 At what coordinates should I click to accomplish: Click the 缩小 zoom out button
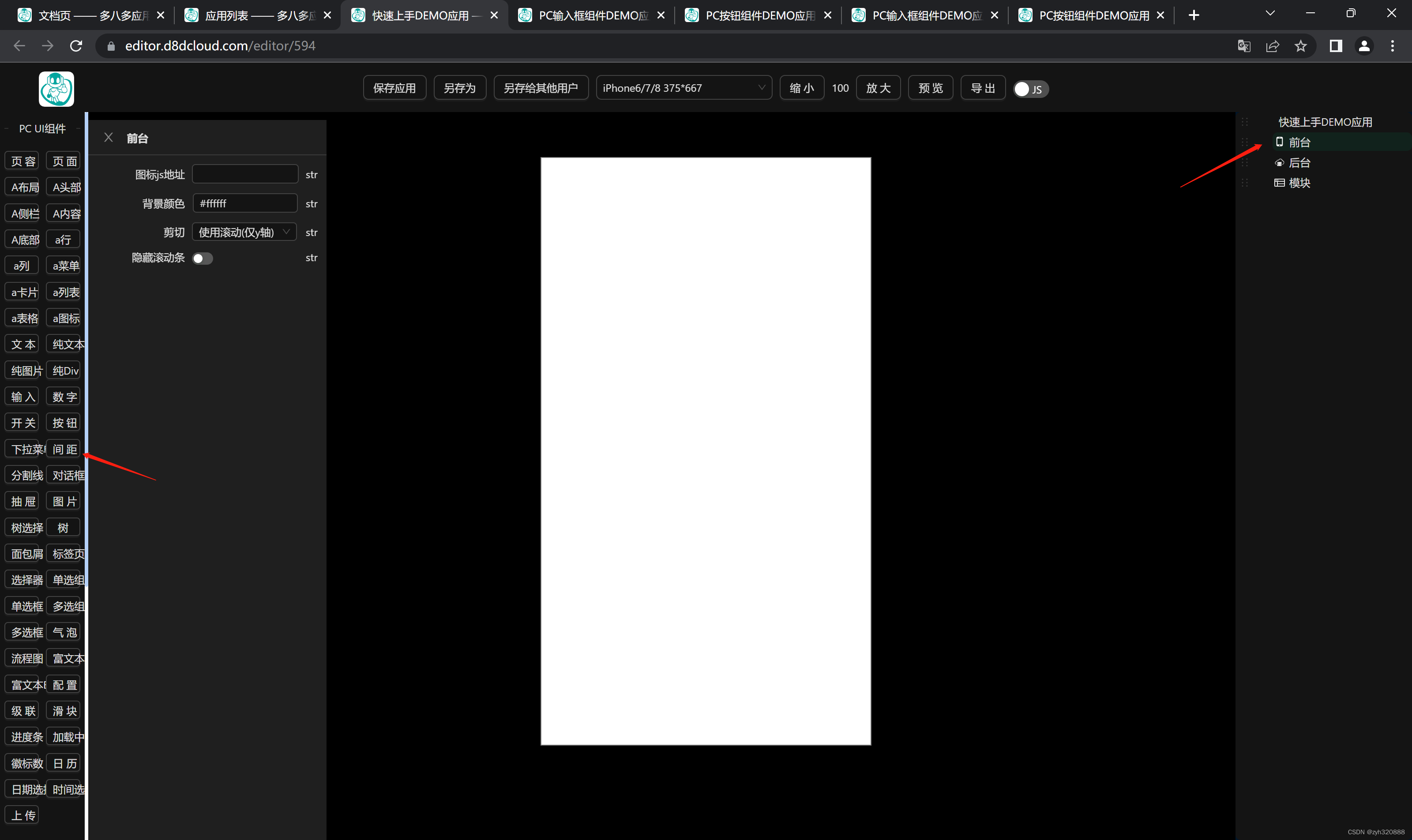[x=802, y=88]
